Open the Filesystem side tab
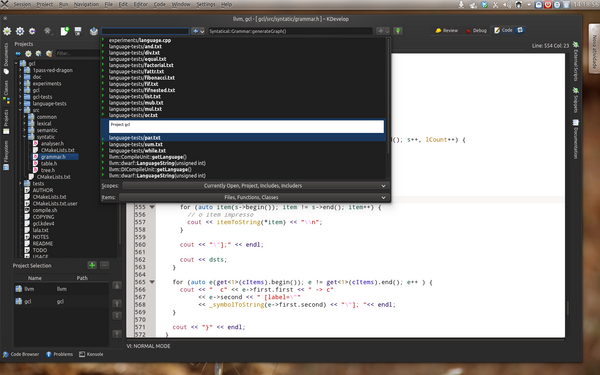This screenshot has height=375, width=600. click(6, 155)
